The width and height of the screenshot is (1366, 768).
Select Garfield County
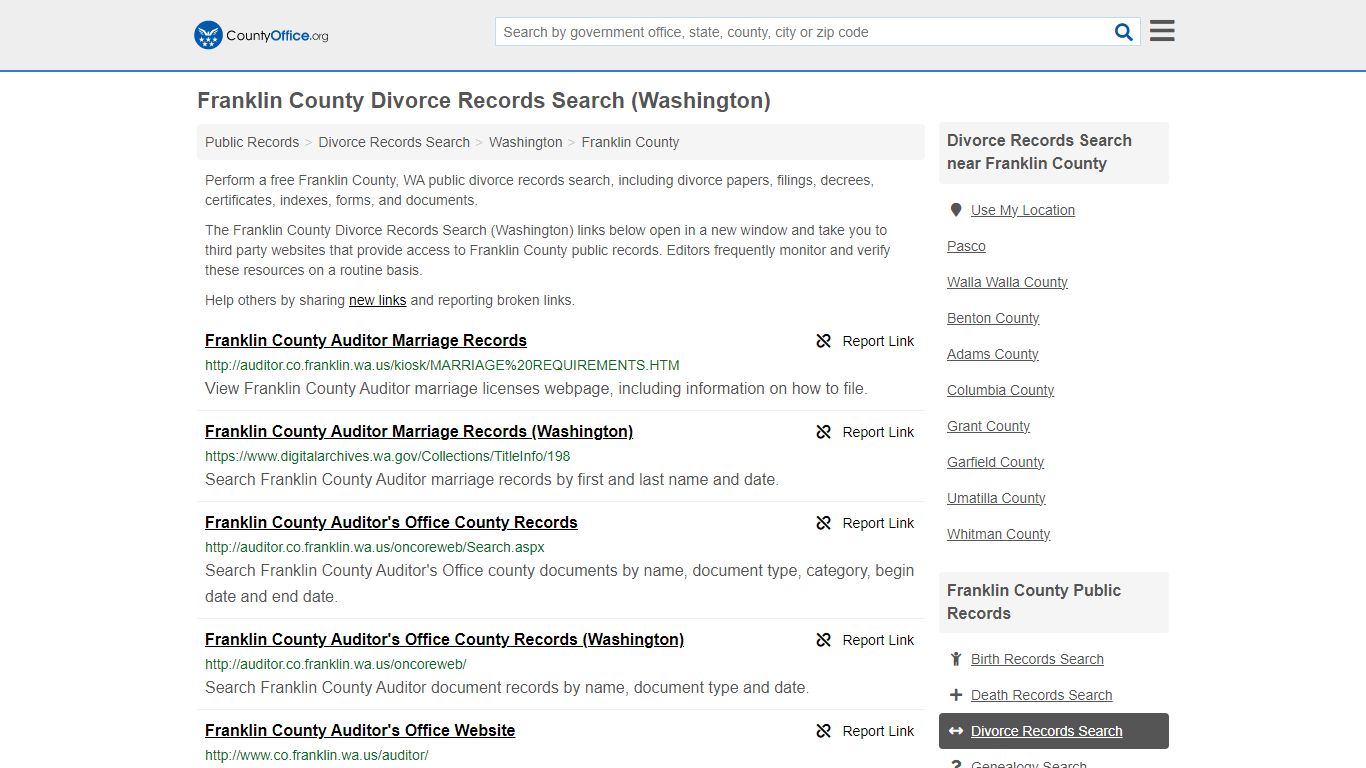coord(995,462)
